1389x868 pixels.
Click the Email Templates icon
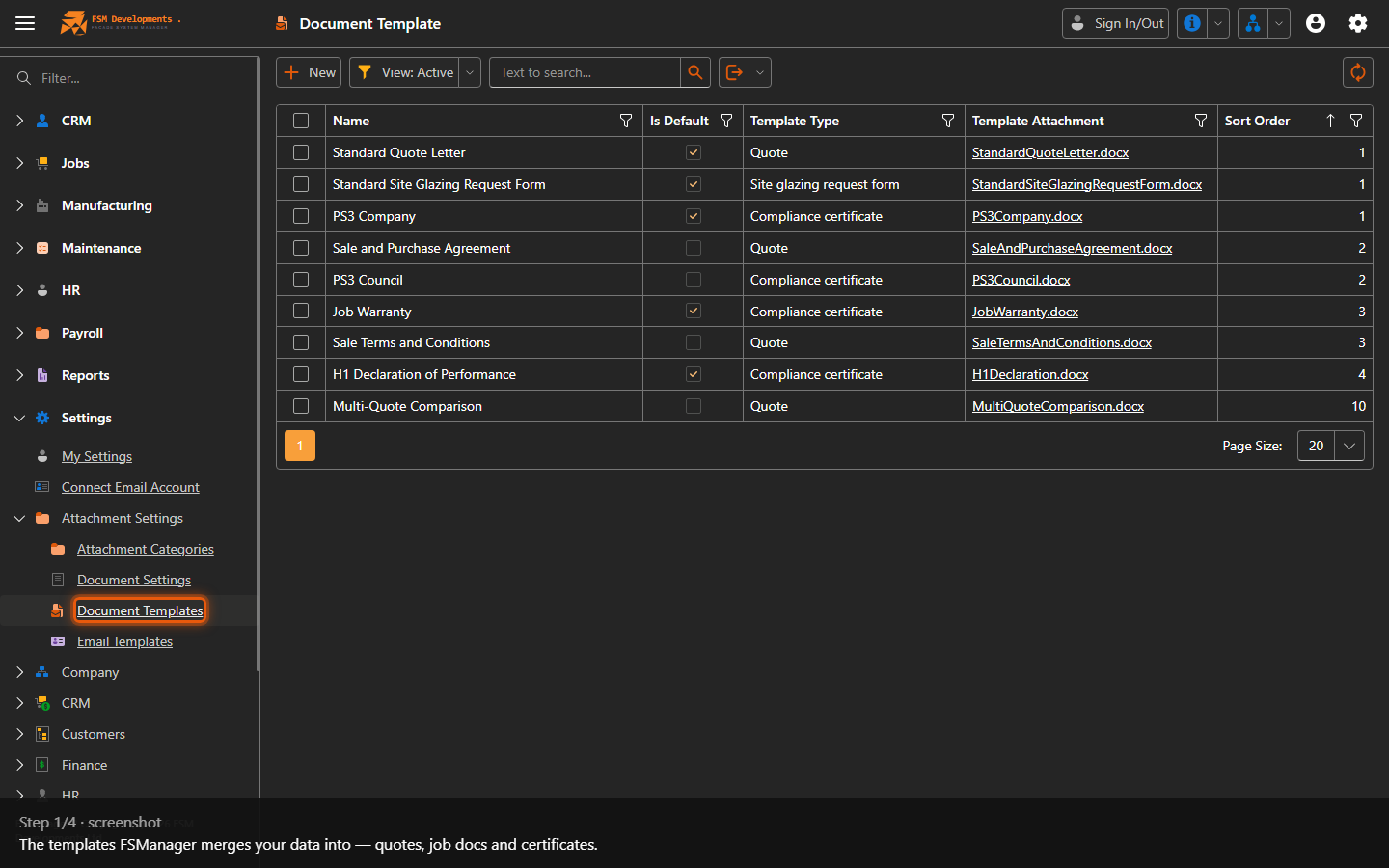tap(58, 641)
